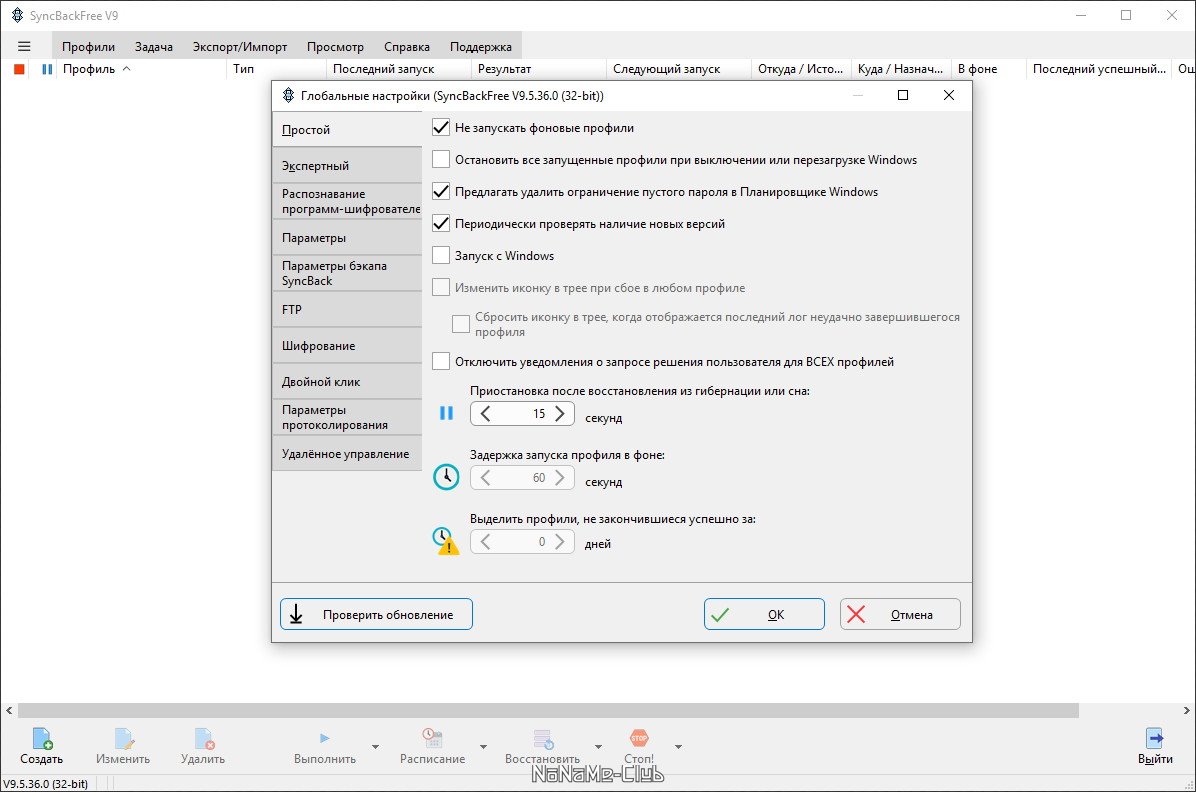This screenshot has height=792, width=1196.
Task: Select the FTP settings tab
Action: pos(347,310)
